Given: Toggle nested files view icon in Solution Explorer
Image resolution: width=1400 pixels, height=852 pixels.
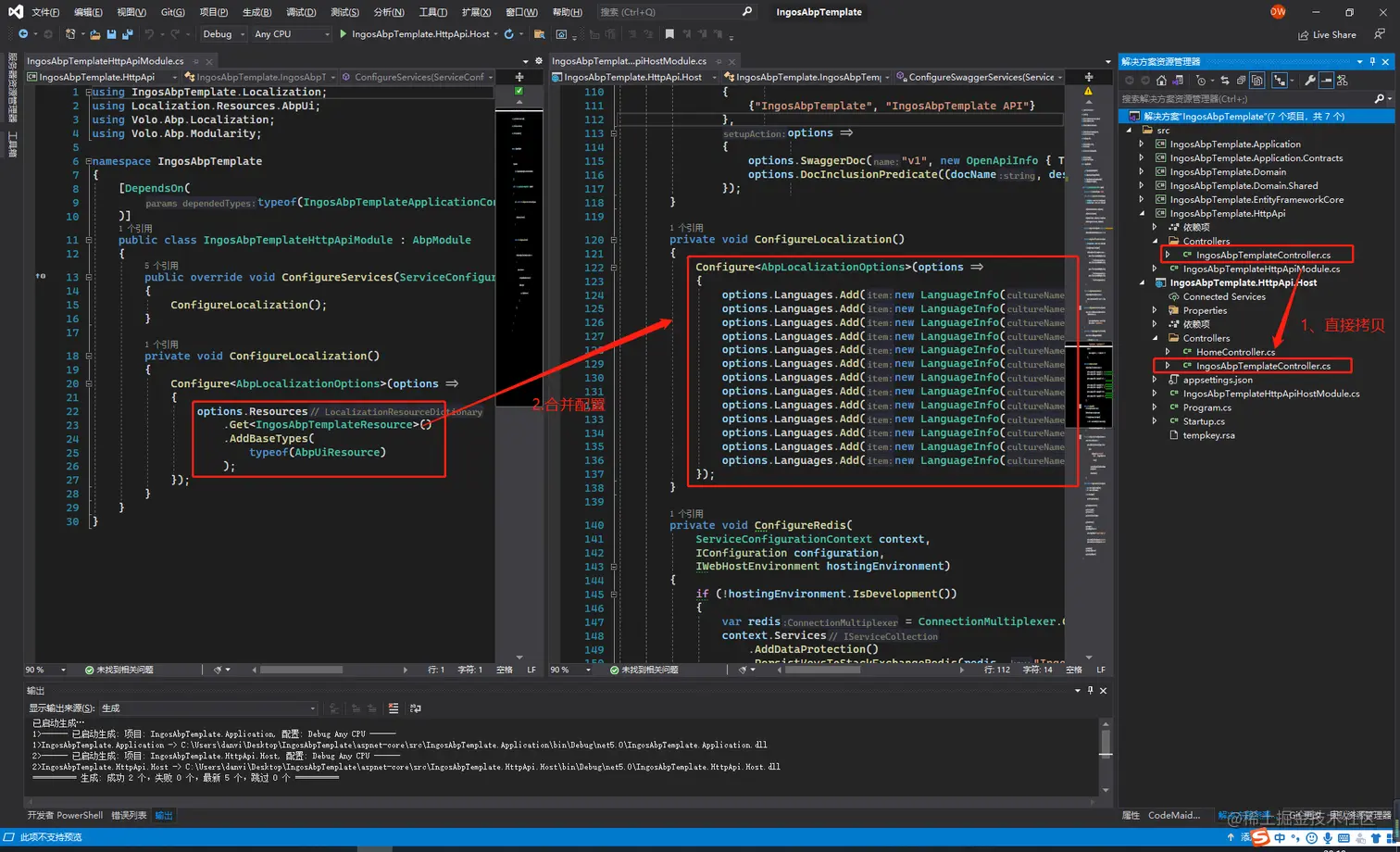Looking at the screenshot, I should (1280, 81).
